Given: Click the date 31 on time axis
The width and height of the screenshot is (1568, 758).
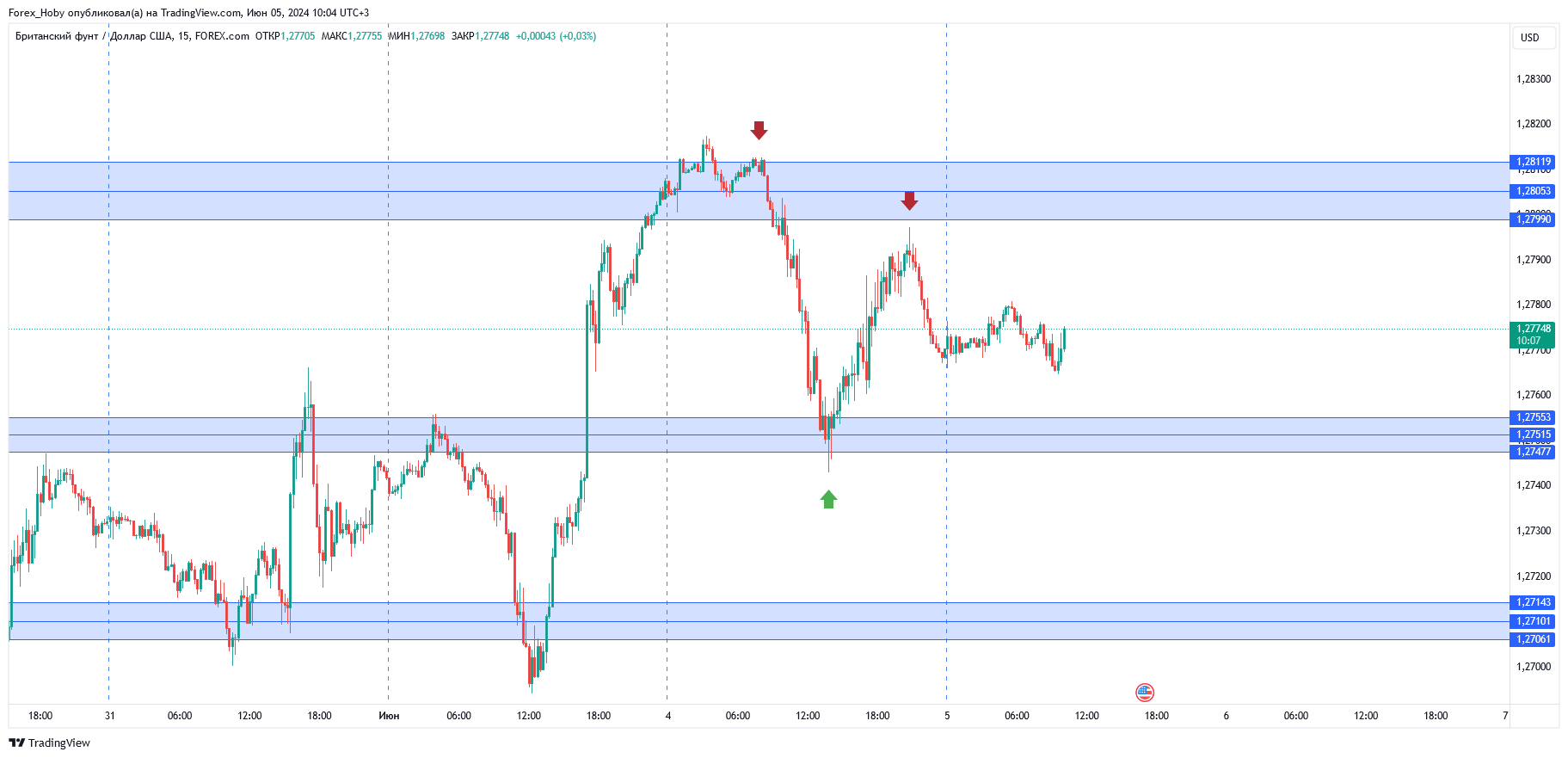Looking at the screenshot, I should click(x=110, y=716).
